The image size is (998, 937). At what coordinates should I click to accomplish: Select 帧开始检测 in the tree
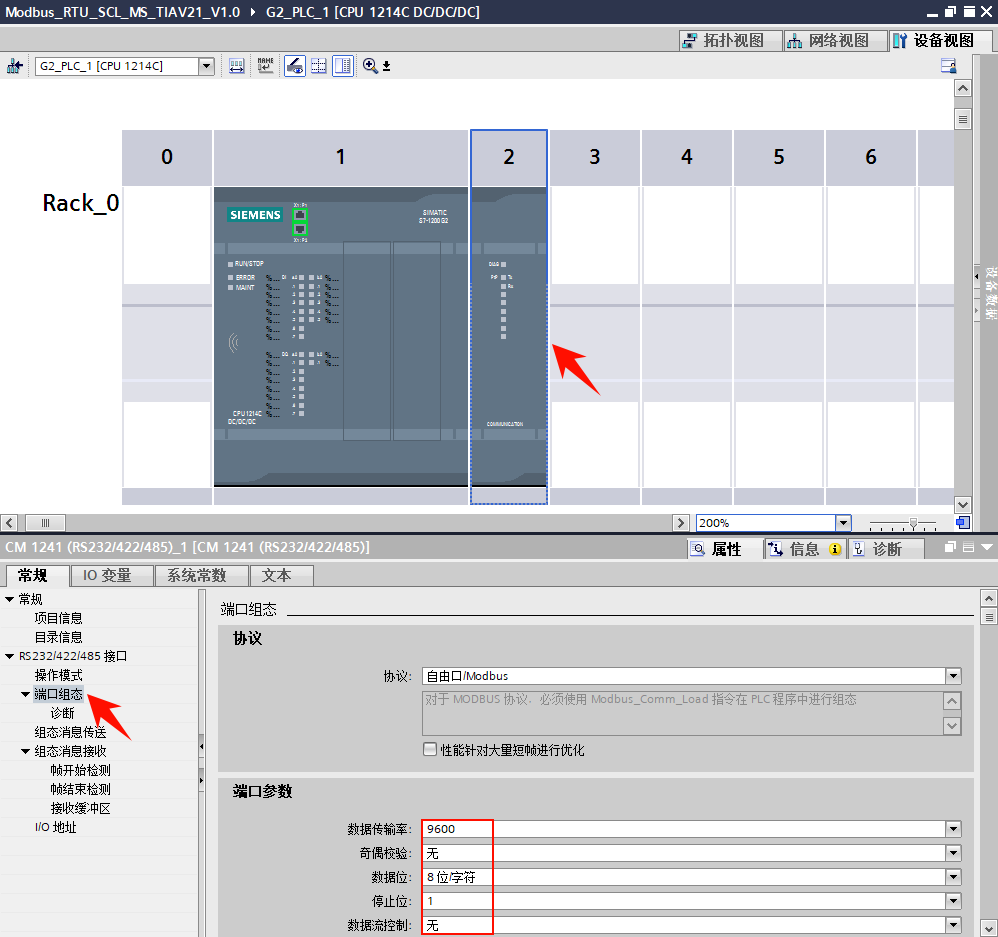point(80,770)
